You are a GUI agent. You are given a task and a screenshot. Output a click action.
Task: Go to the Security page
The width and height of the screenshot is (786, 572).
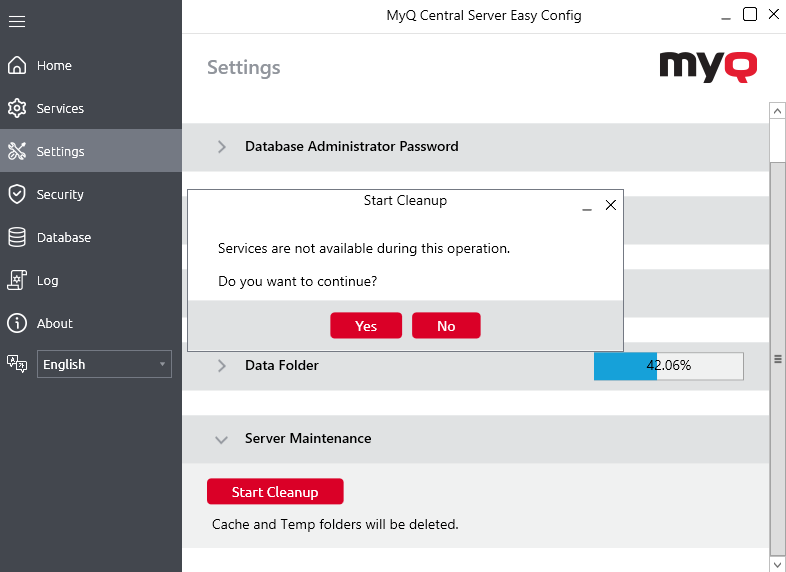point(60,195)
